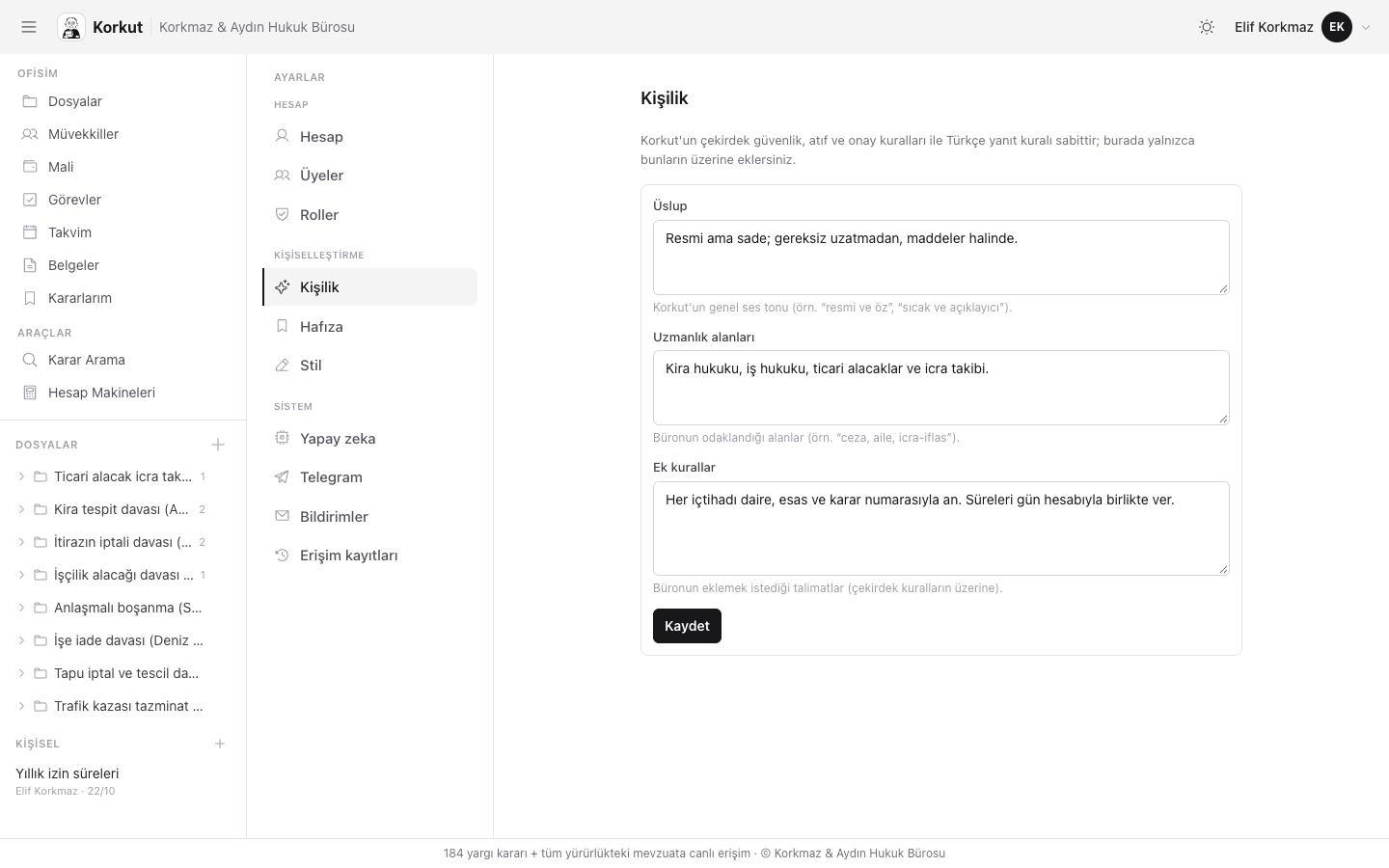This screenshot has height=868, width=1389.
Task: Open Dosyalar folder icon in sidebar
Action: 30,101
